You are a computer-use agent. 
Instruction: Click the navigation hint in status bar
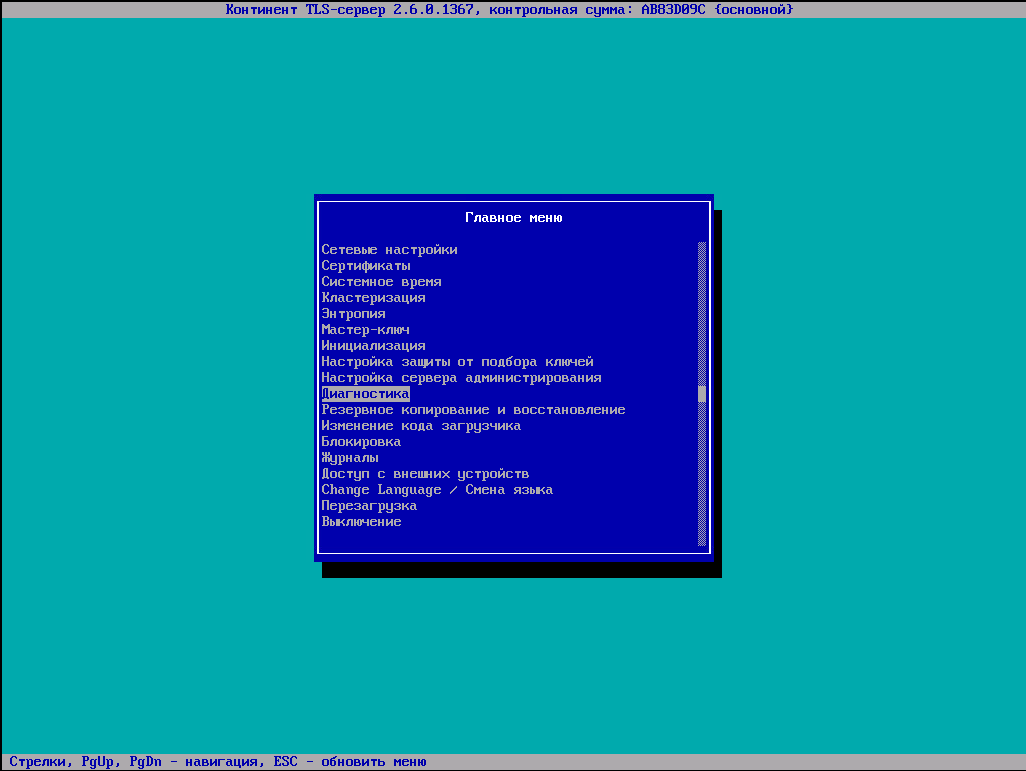pyautogui.click(x=218, y=762)
